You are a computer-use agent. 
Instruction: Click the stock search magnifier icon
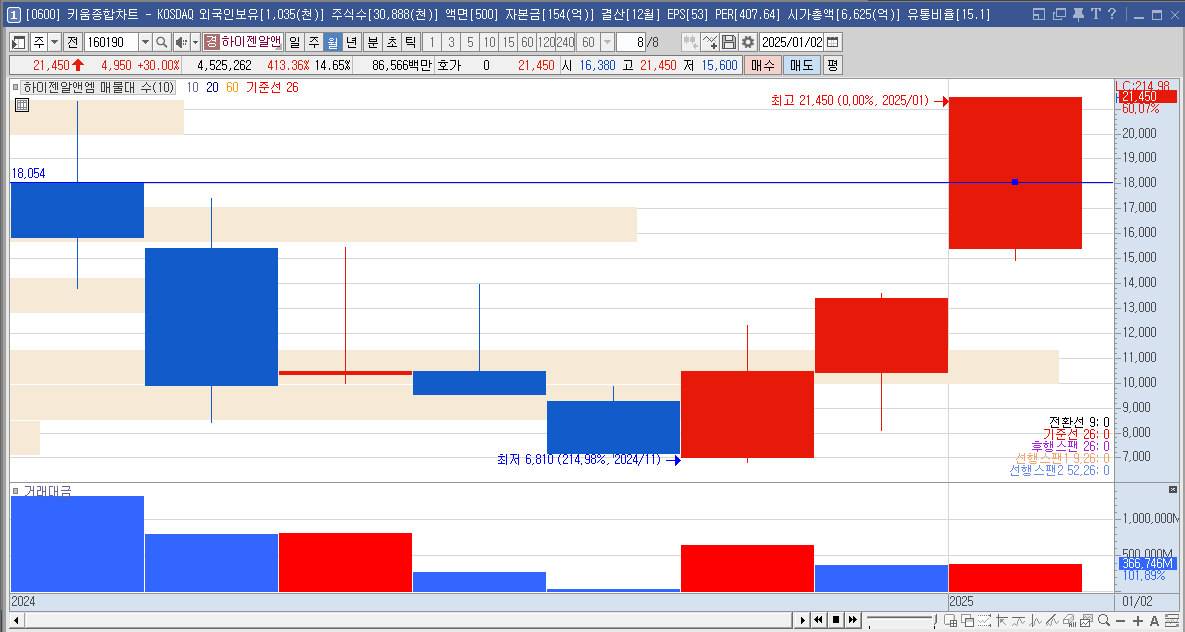(x=162, y=42)
